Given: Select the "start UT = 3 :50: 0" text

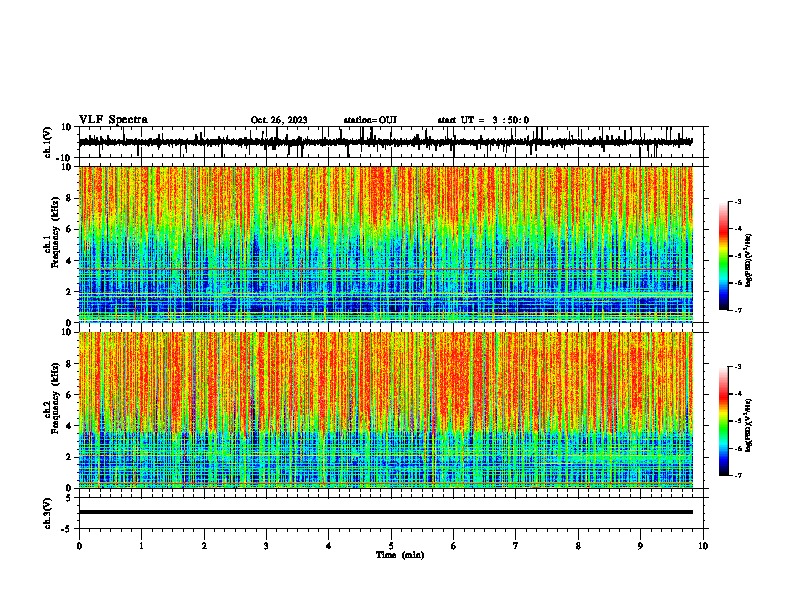Looking at the screenshot, I should 483,120.
